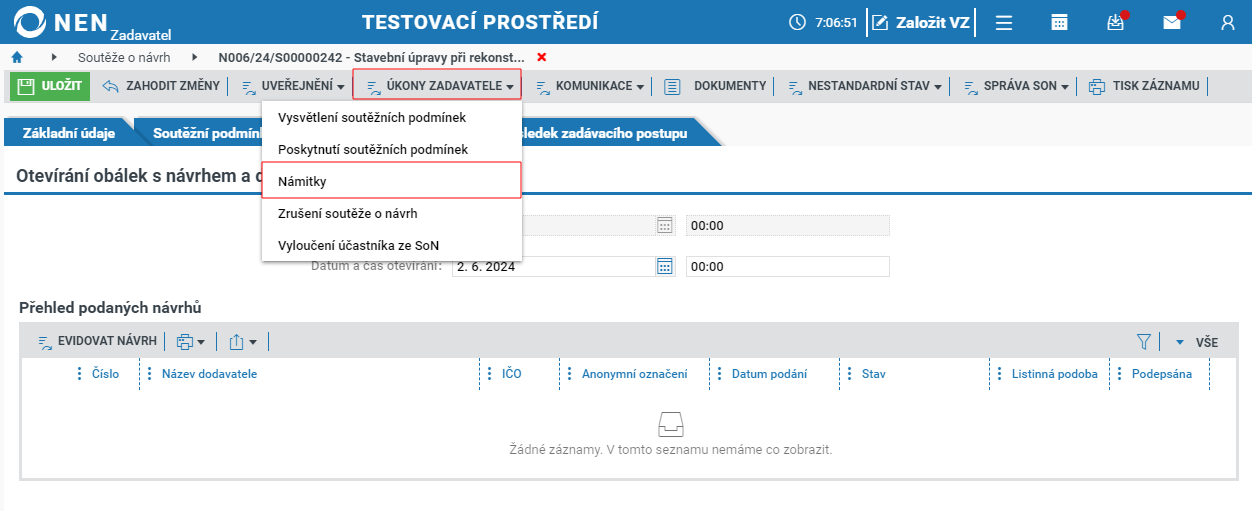
Task: Switch to the Základní údaje tab
Action: coord(69,133)
